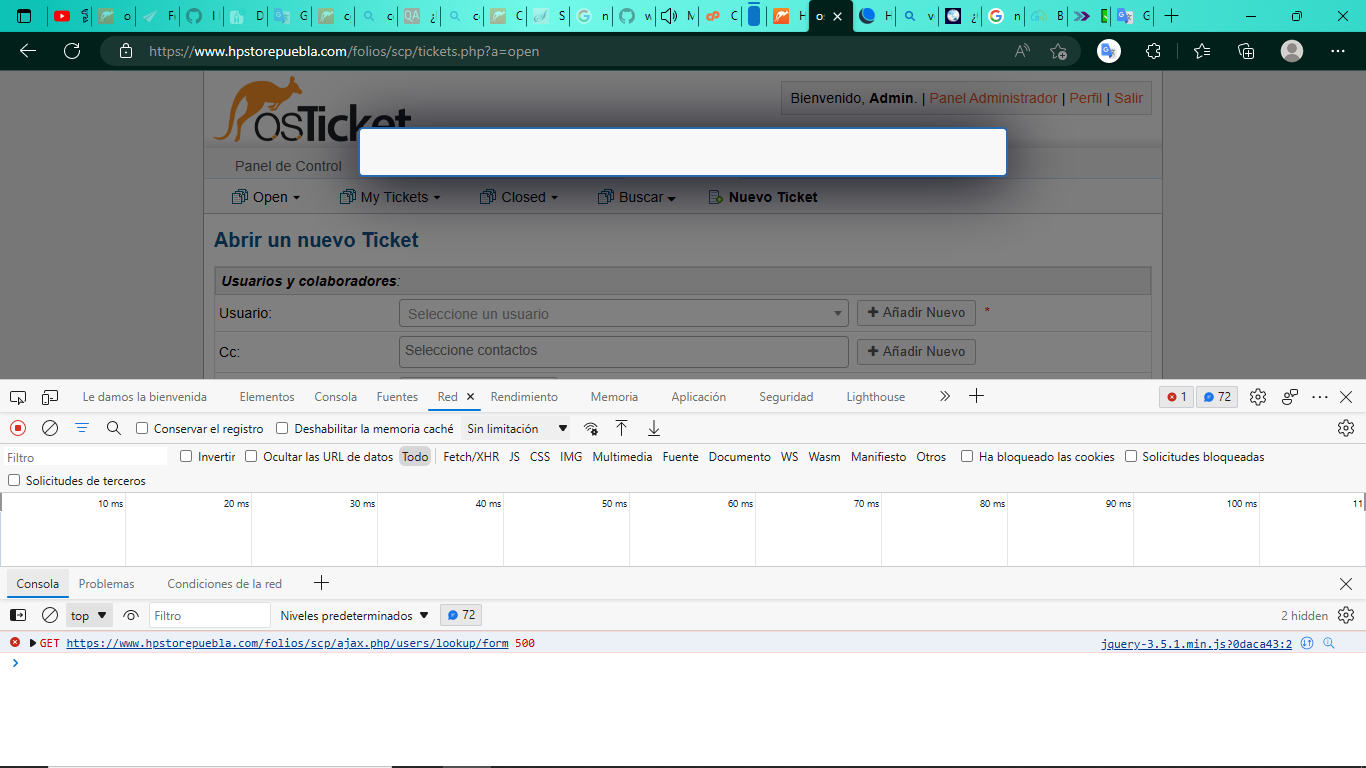
Task: Open the Problemas drawer tab
Action: [x=106, y=583]
